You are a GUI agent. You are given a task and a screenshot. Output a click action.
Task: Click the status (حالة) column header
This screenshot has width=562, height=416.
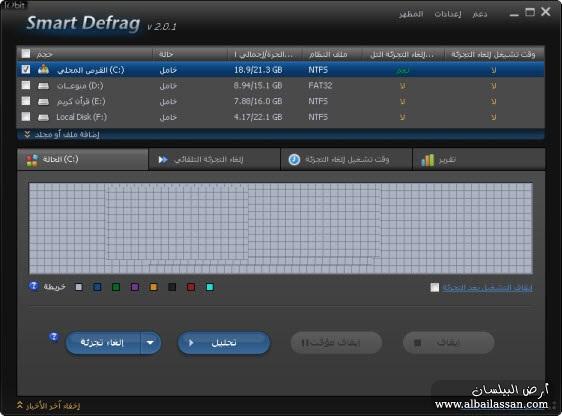click(190, 54)
